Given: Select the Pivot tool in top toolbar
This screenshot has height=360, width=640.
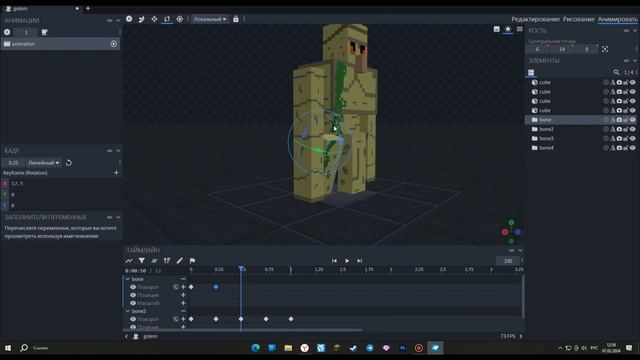Looking at the screenshot, I should click(x=180, y=19).
